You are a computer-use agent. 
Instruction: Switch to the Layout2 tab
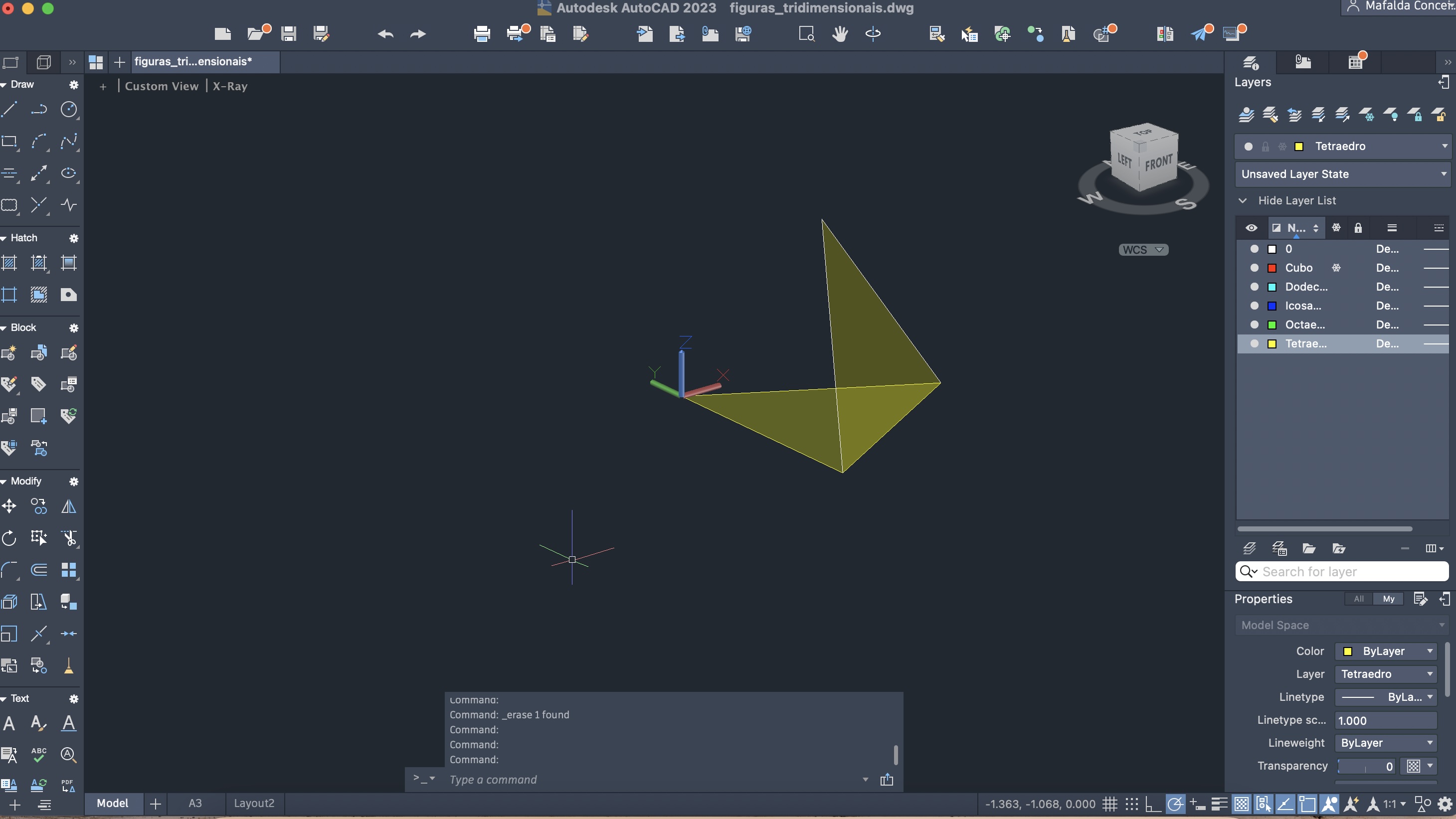(254, 803)
